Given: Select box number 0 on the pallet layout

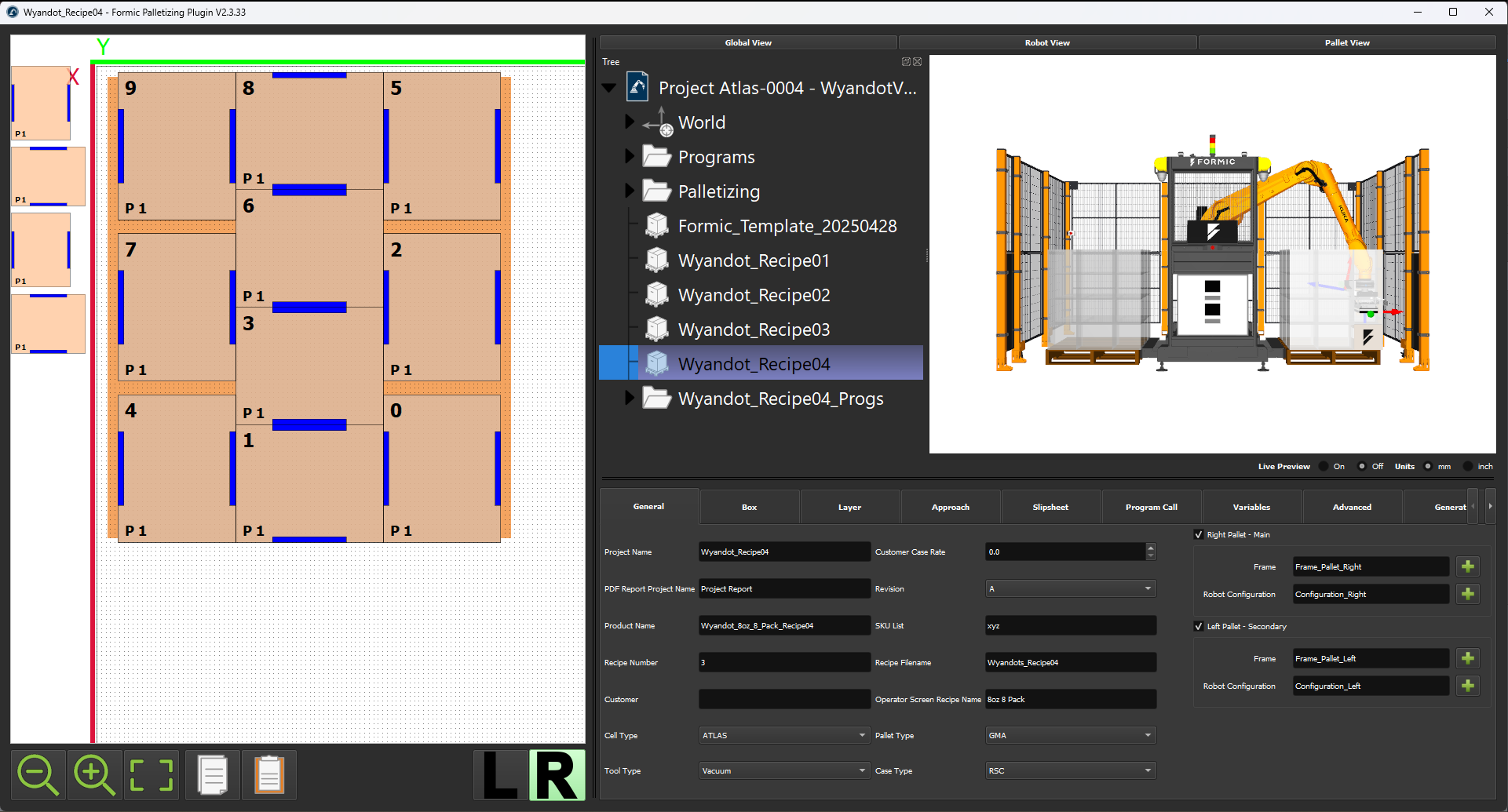Looking at the screenshot, I should point(442,468).
